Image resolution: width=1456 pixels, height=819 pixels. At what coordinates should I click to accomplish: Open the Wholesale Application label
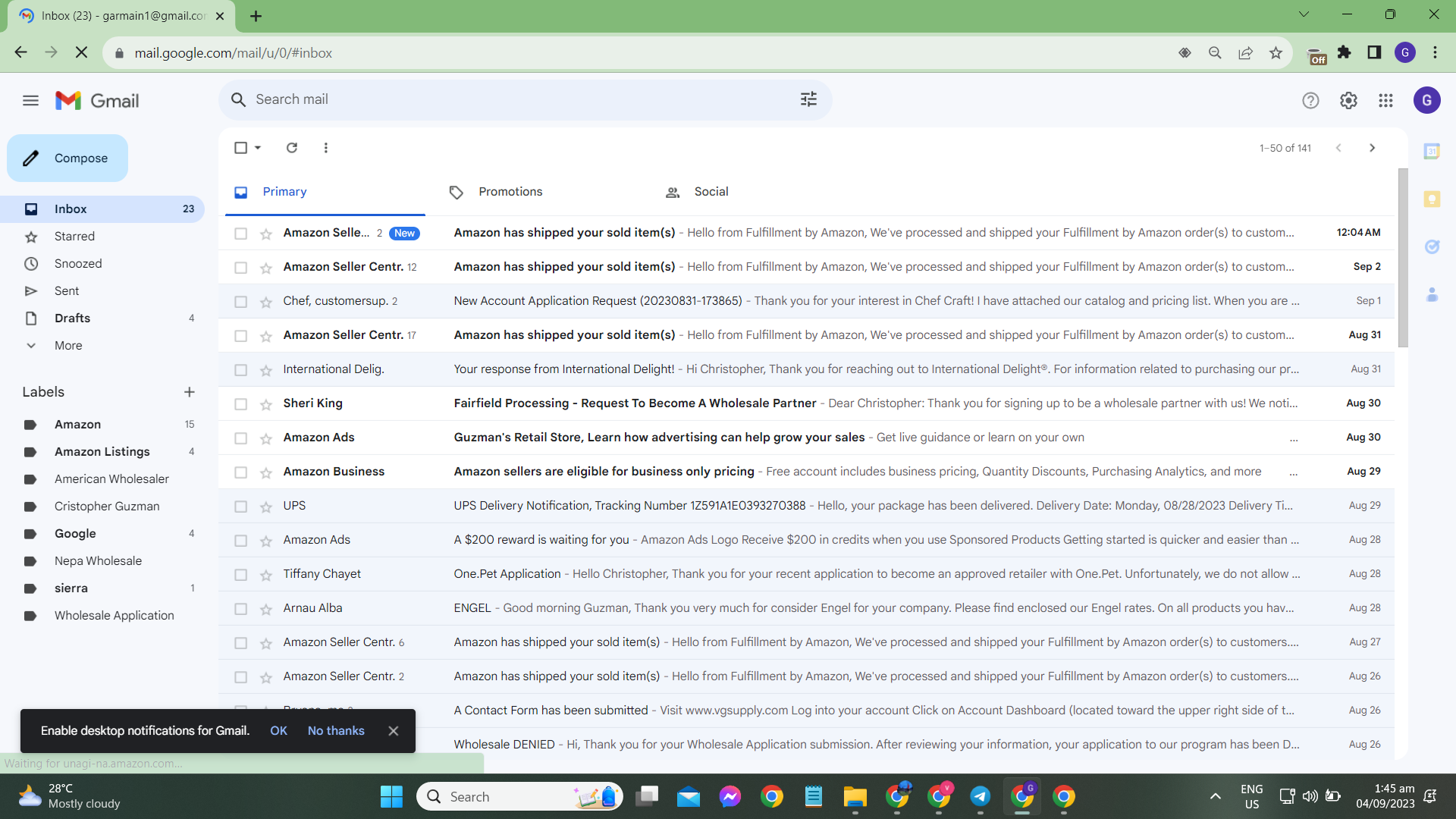(102, 616)
